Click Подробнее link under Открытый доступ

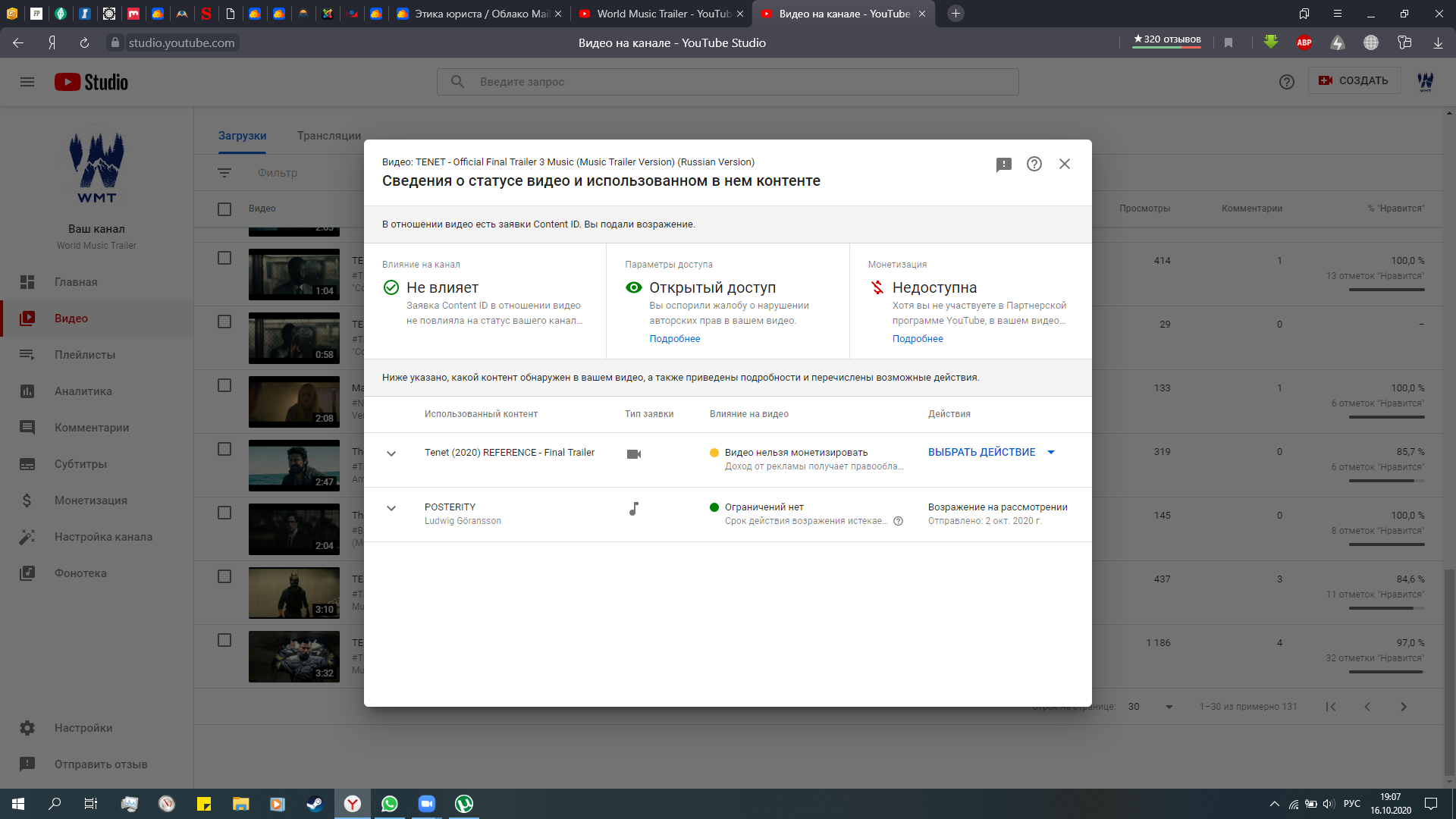click(x=674, y=339)
